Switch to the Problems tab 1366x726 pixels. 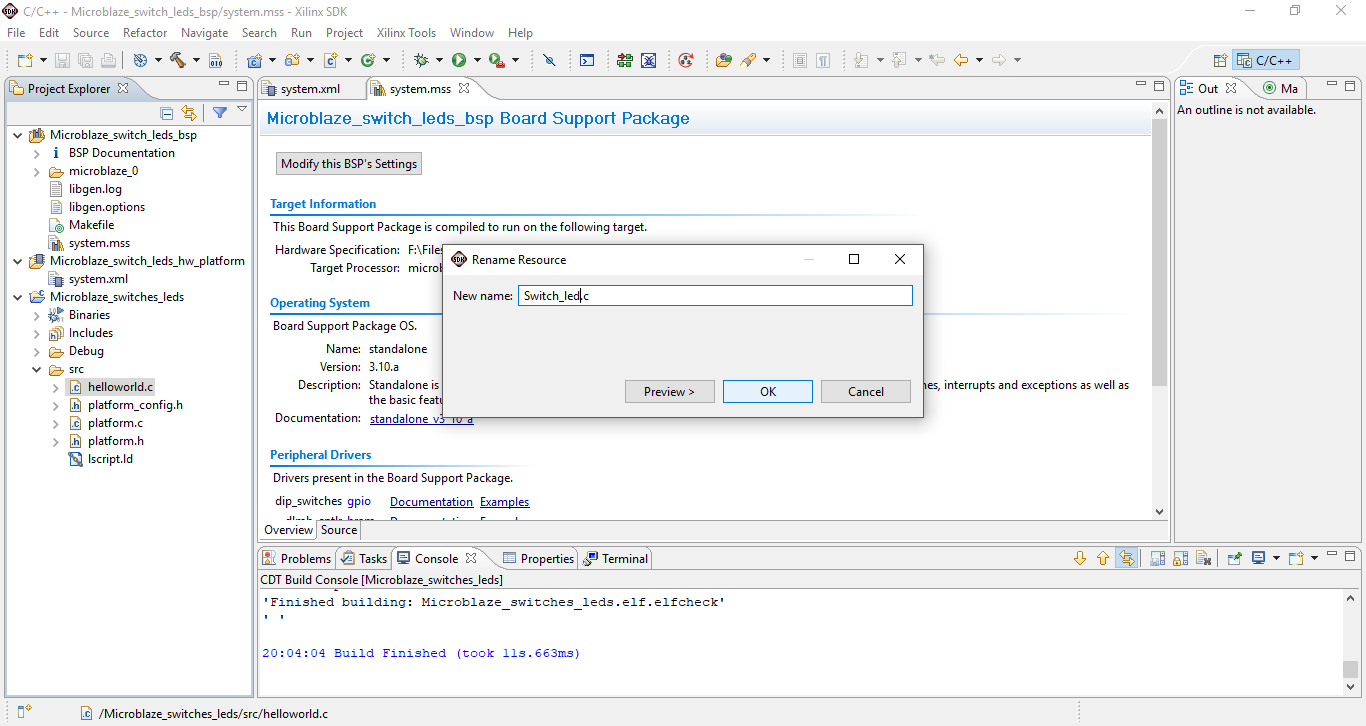296,558
